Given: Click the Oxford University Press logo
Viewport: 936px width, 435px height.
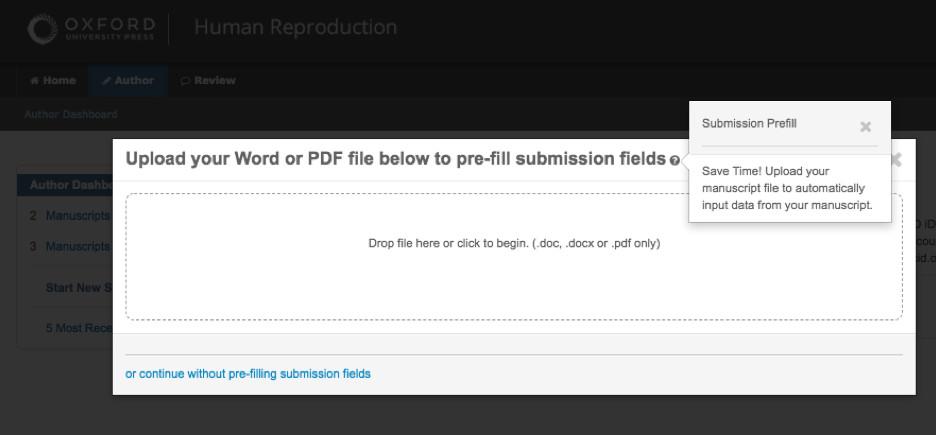Looking at the screenshot, I should 91,29.
